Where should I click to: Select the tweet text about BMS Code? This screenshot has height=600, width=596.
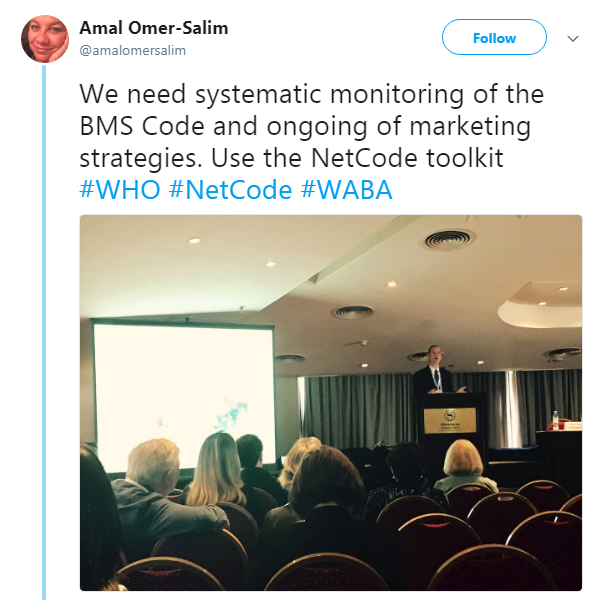coord(311,126)
